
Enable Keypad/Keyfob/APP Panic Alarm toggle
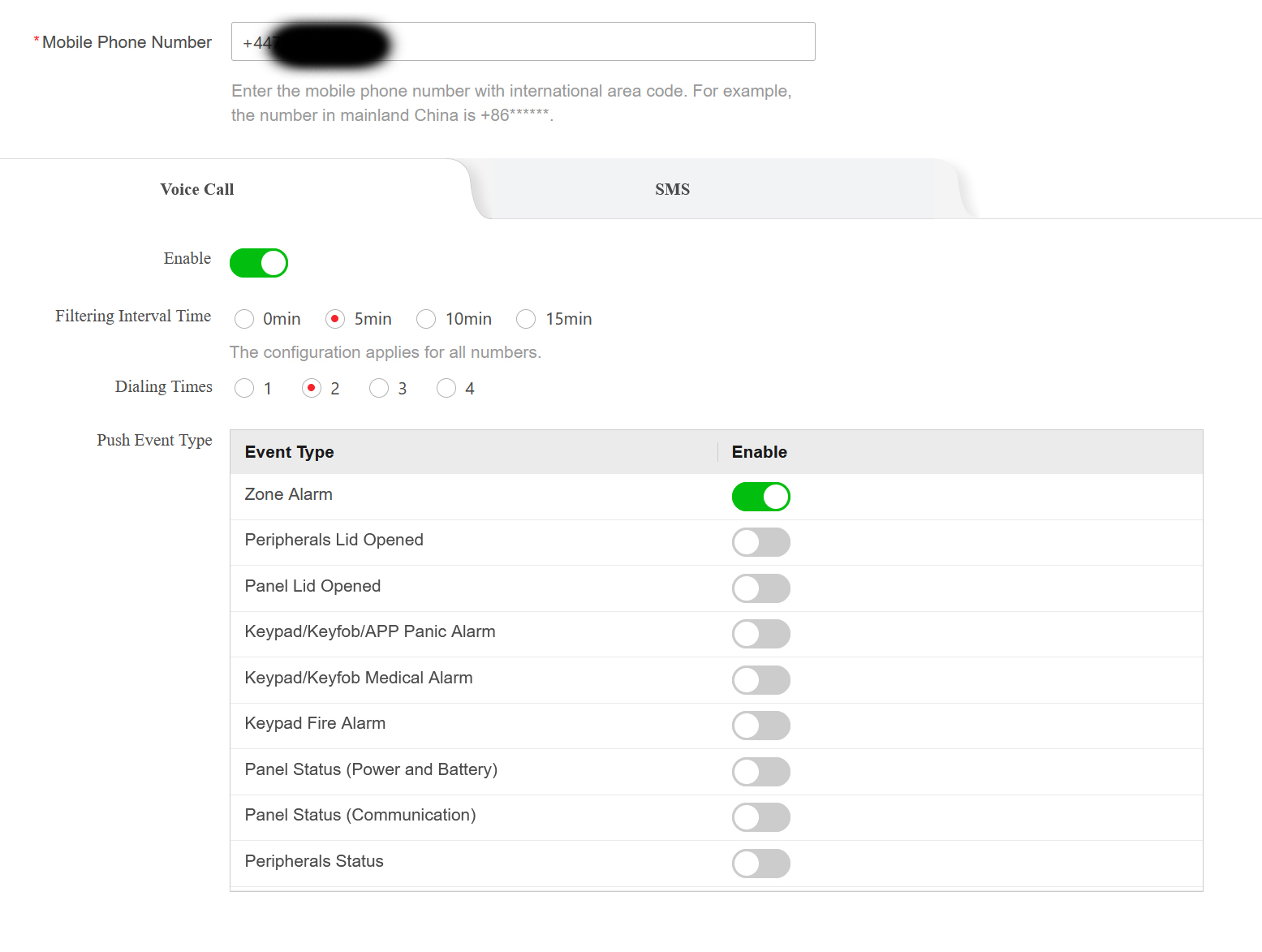point(760,634)
